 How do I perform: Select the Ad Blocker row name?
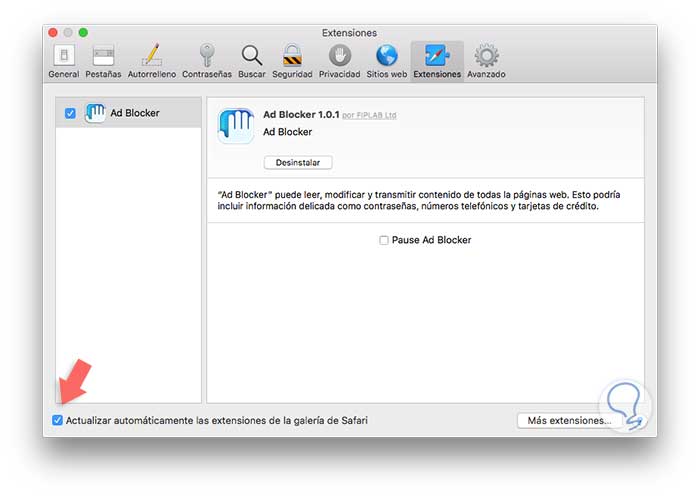tap(135, 113)
